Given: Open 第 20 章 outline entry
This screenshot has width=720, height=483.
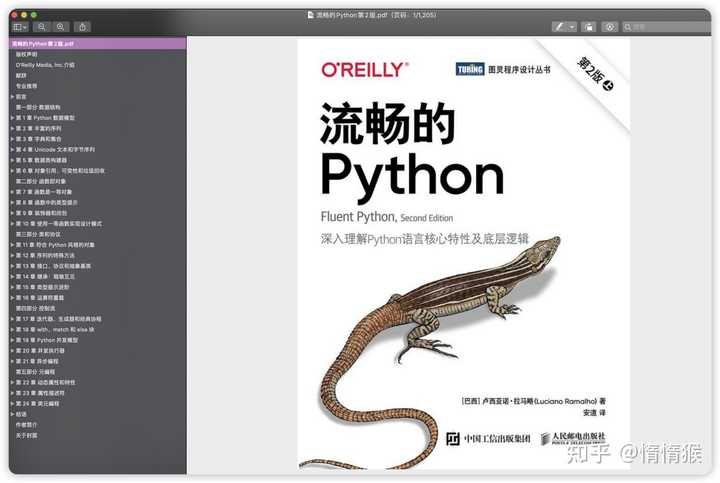Looking at the screenshot, I should [x=40, y=350].
